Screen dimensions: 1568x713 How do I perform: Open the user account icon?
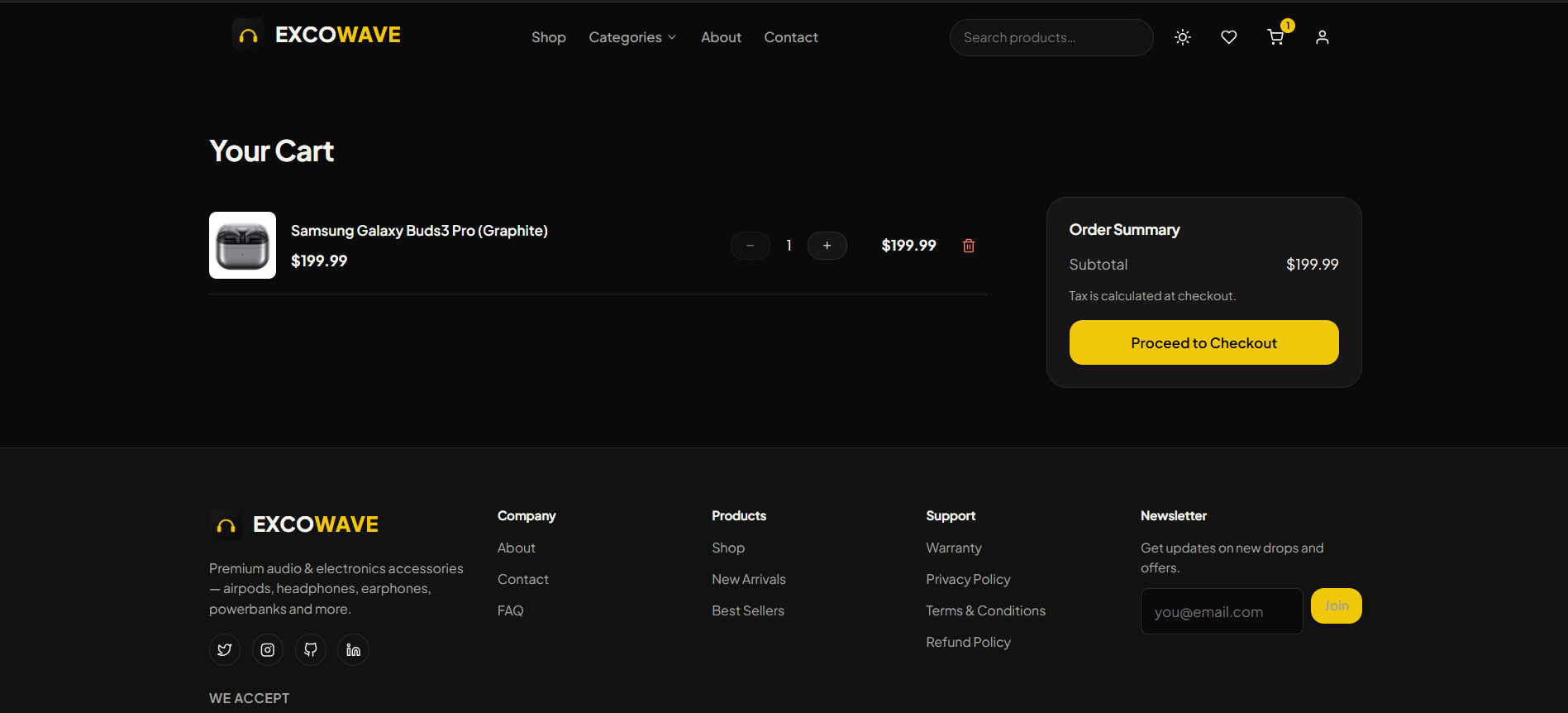(x=1323, y=37)
